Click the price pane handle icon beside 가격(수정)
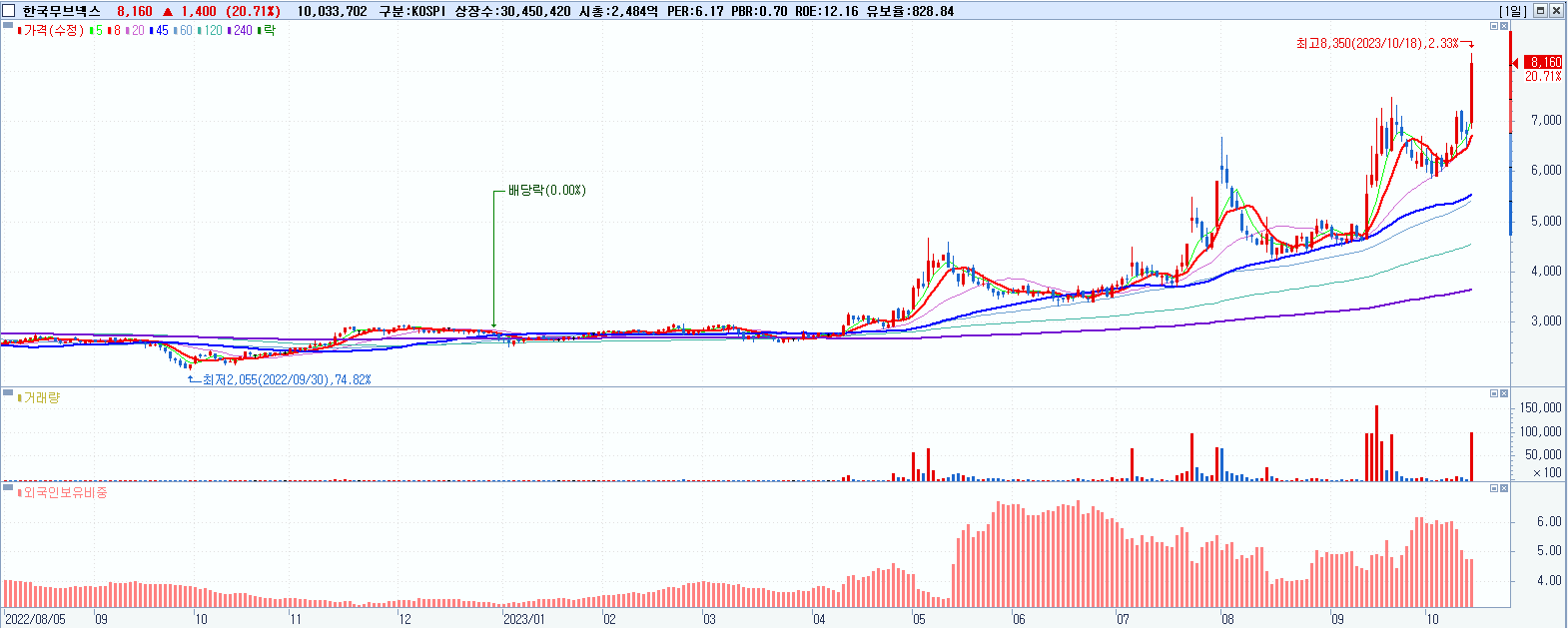This screenshot has width=1568, height=628. [9, 26]
